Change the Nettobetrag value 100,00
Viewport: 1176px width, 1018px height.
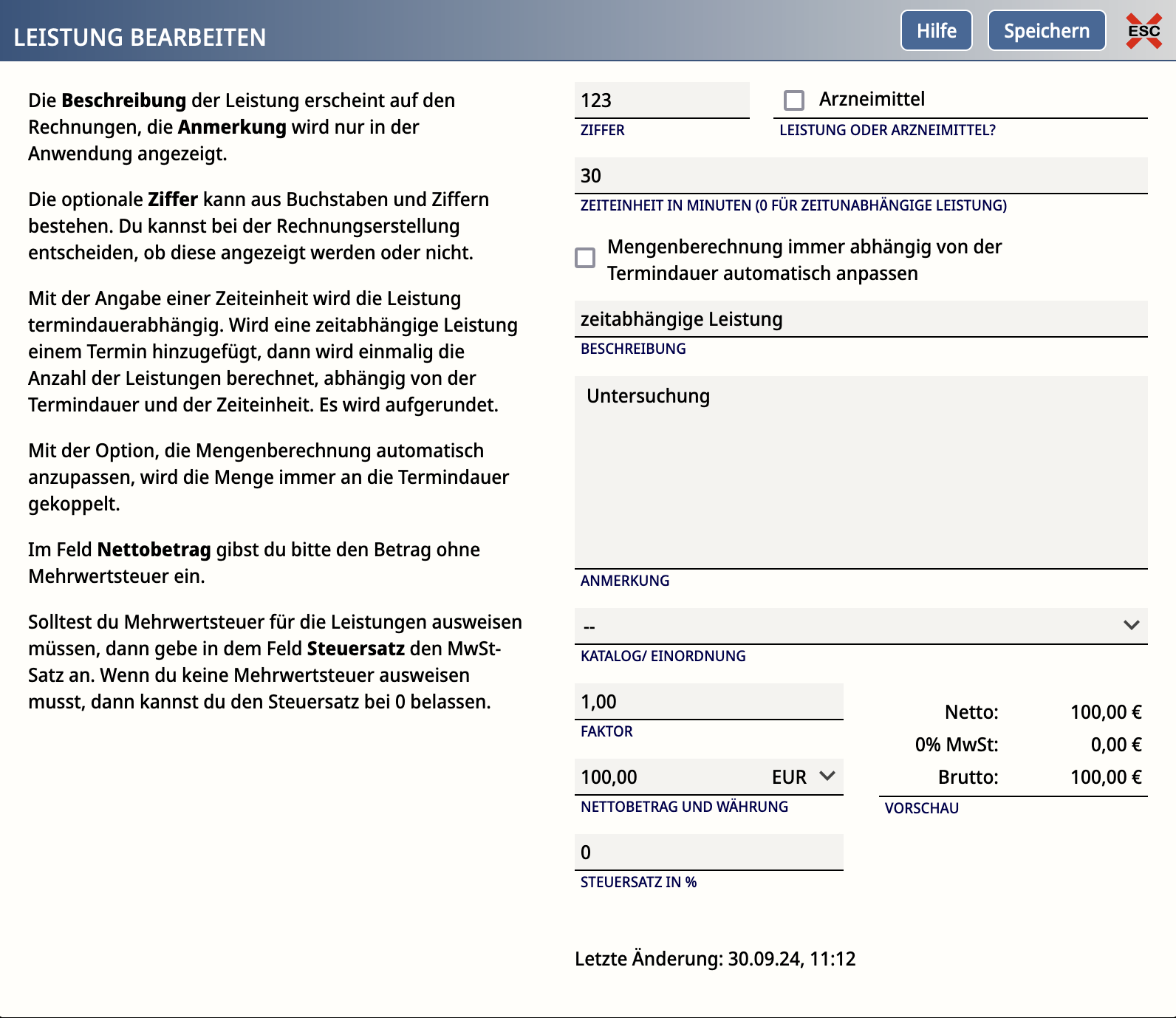click(x=669, y=776)
